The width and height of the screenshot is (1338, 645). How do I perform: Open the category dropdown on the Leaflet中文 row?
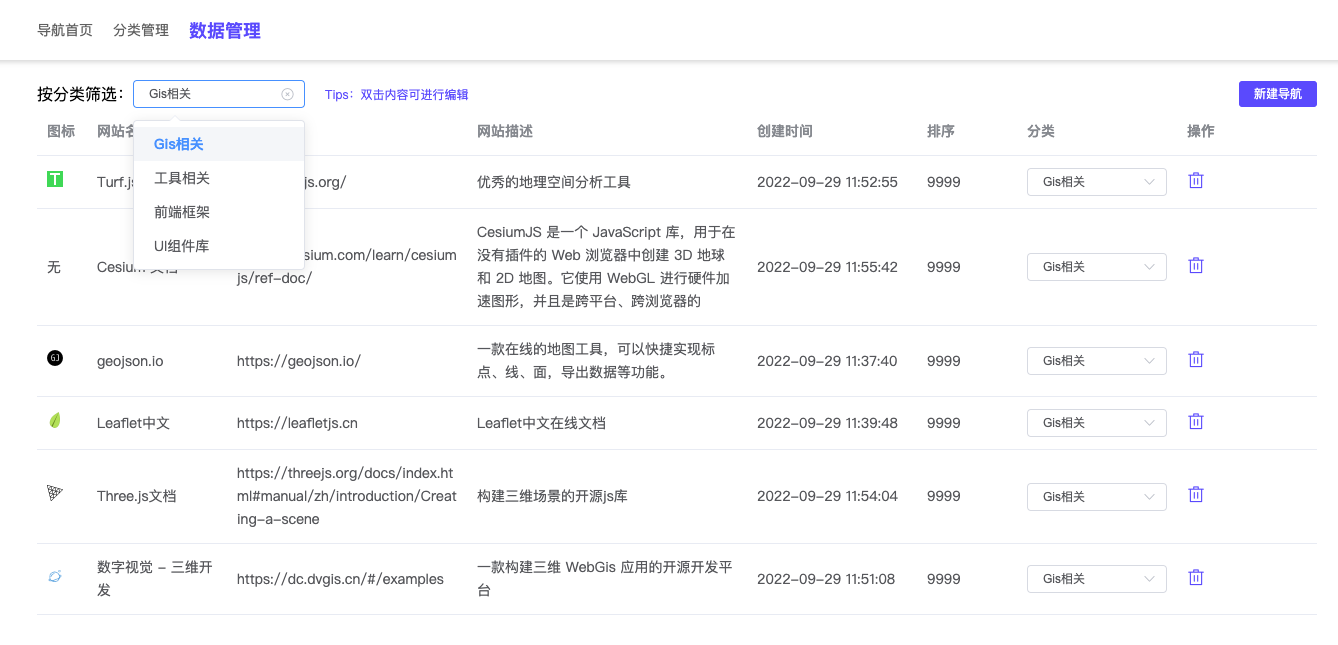pos(1096,422)
